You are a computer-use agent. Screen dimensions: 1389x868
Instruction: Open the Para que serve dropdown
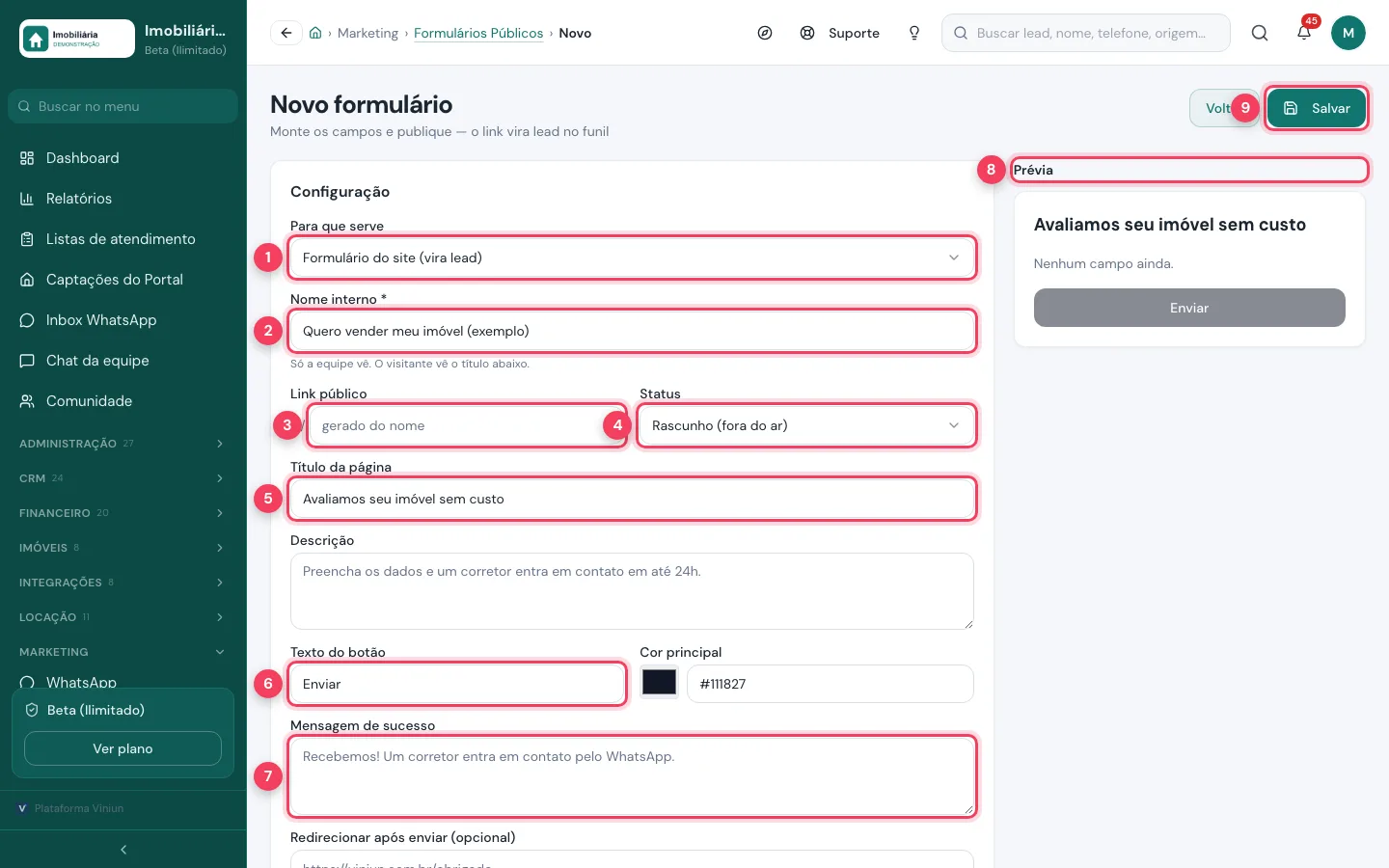click(632, 258)
